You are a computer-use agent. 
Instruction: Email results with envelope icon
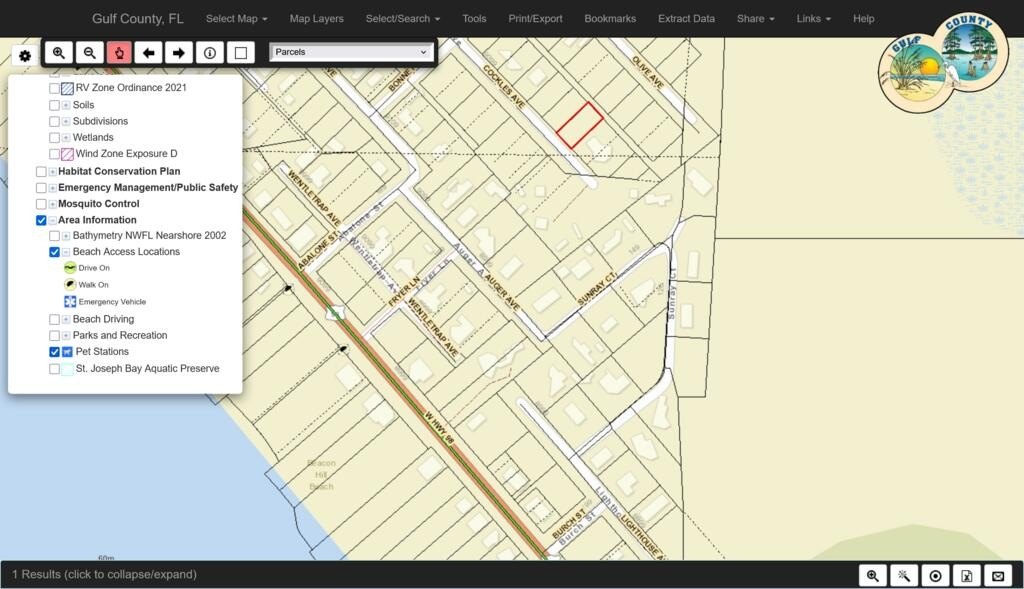click(x=998, y=575)
